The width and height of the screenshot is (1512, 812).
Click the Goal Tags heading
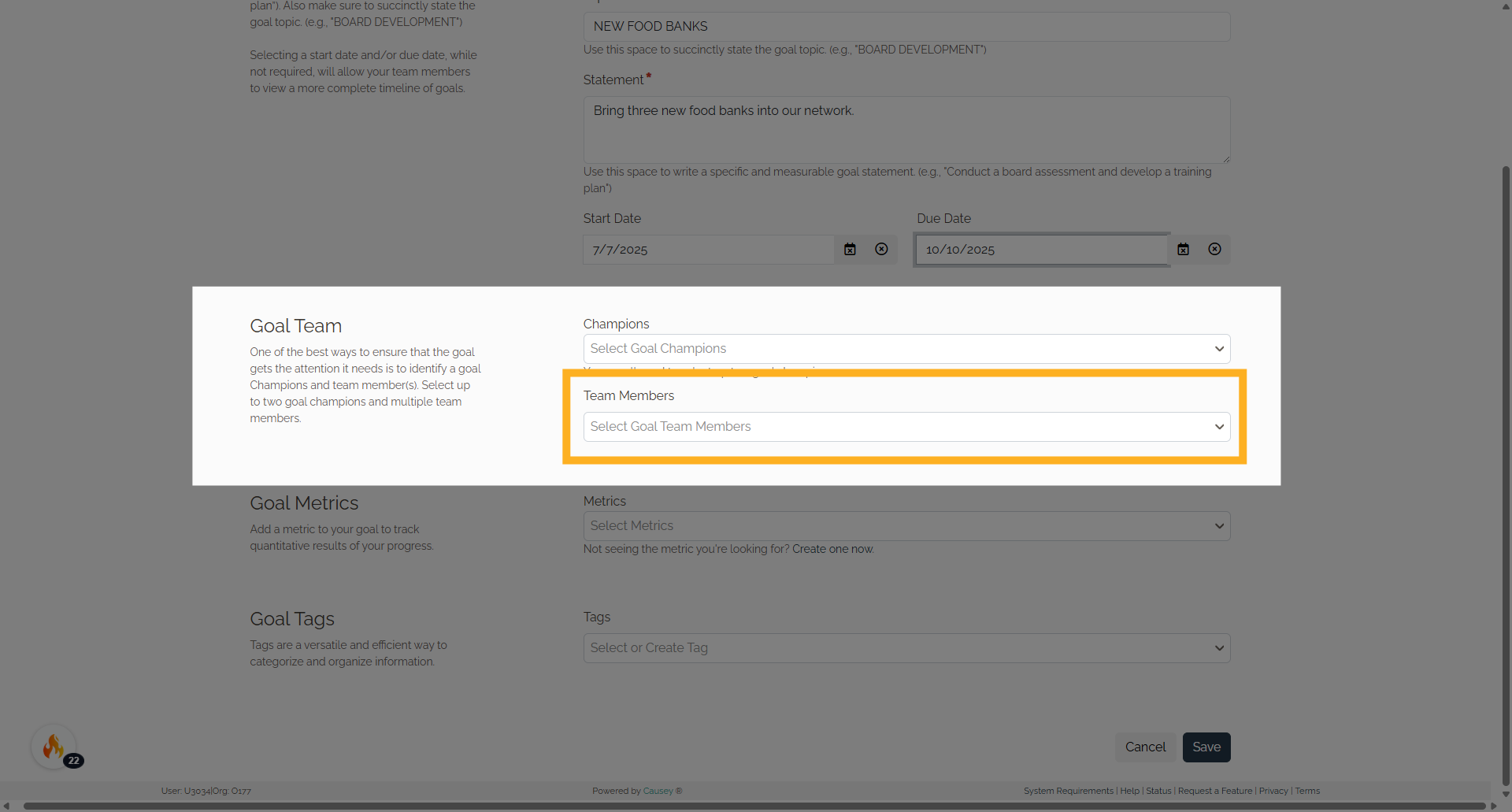coord(292,619)
